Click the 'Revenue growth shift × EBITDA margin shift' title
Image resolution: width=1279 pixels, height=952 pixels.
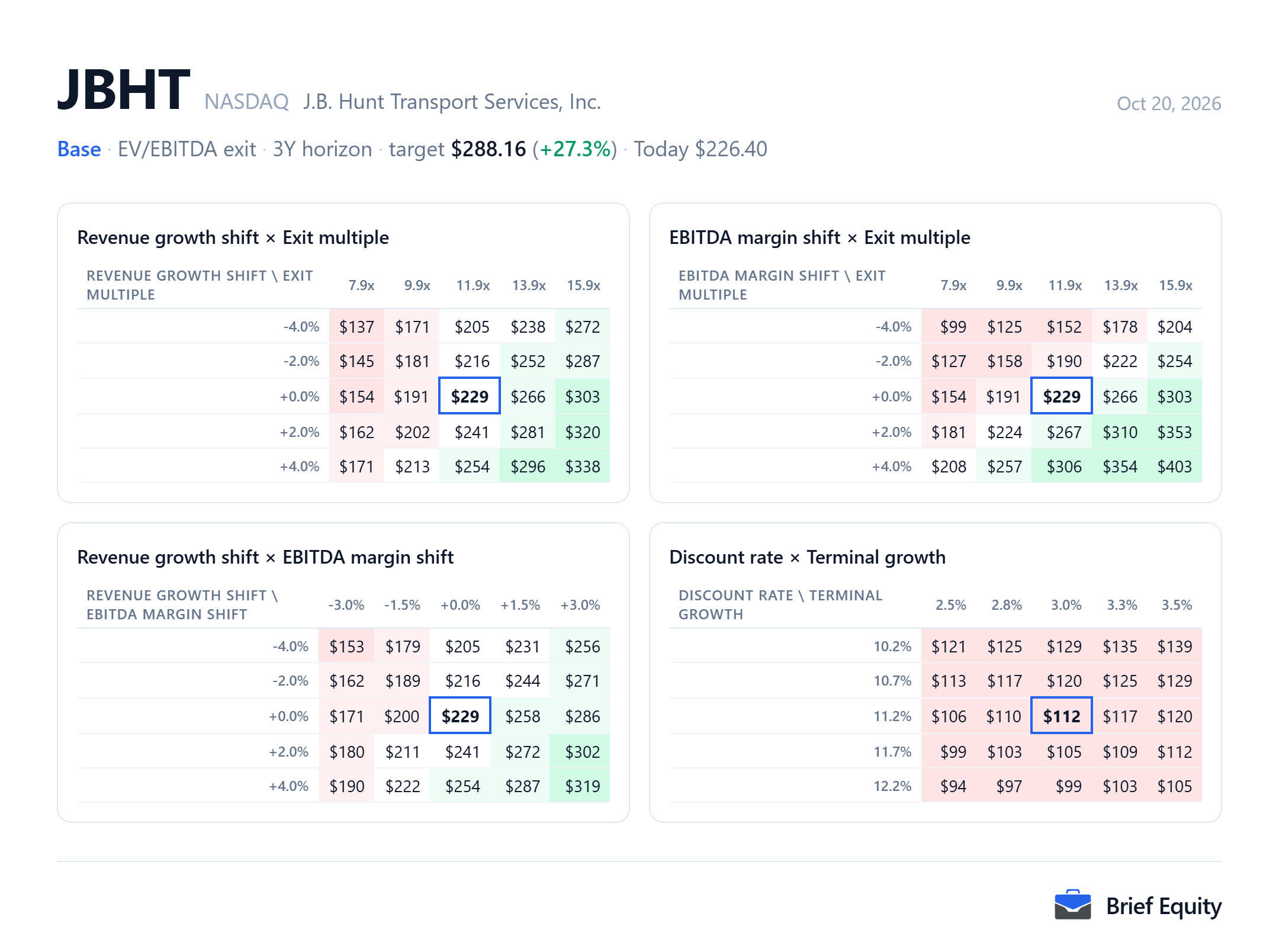[265, 557]
